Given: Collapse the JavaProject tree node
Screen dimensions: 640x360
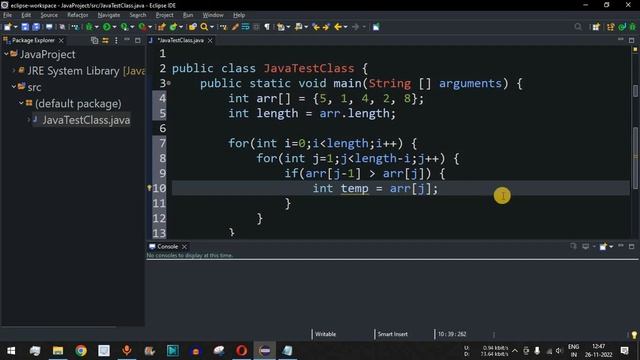Looking at the screenshot, I should click(6, 54).
